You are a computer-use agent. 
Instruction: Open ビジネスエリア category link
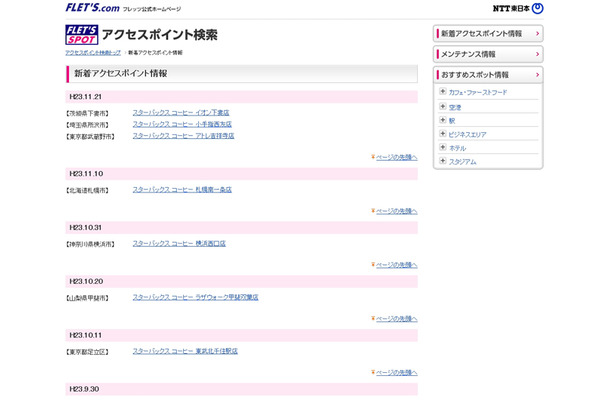tap(467, 135)
